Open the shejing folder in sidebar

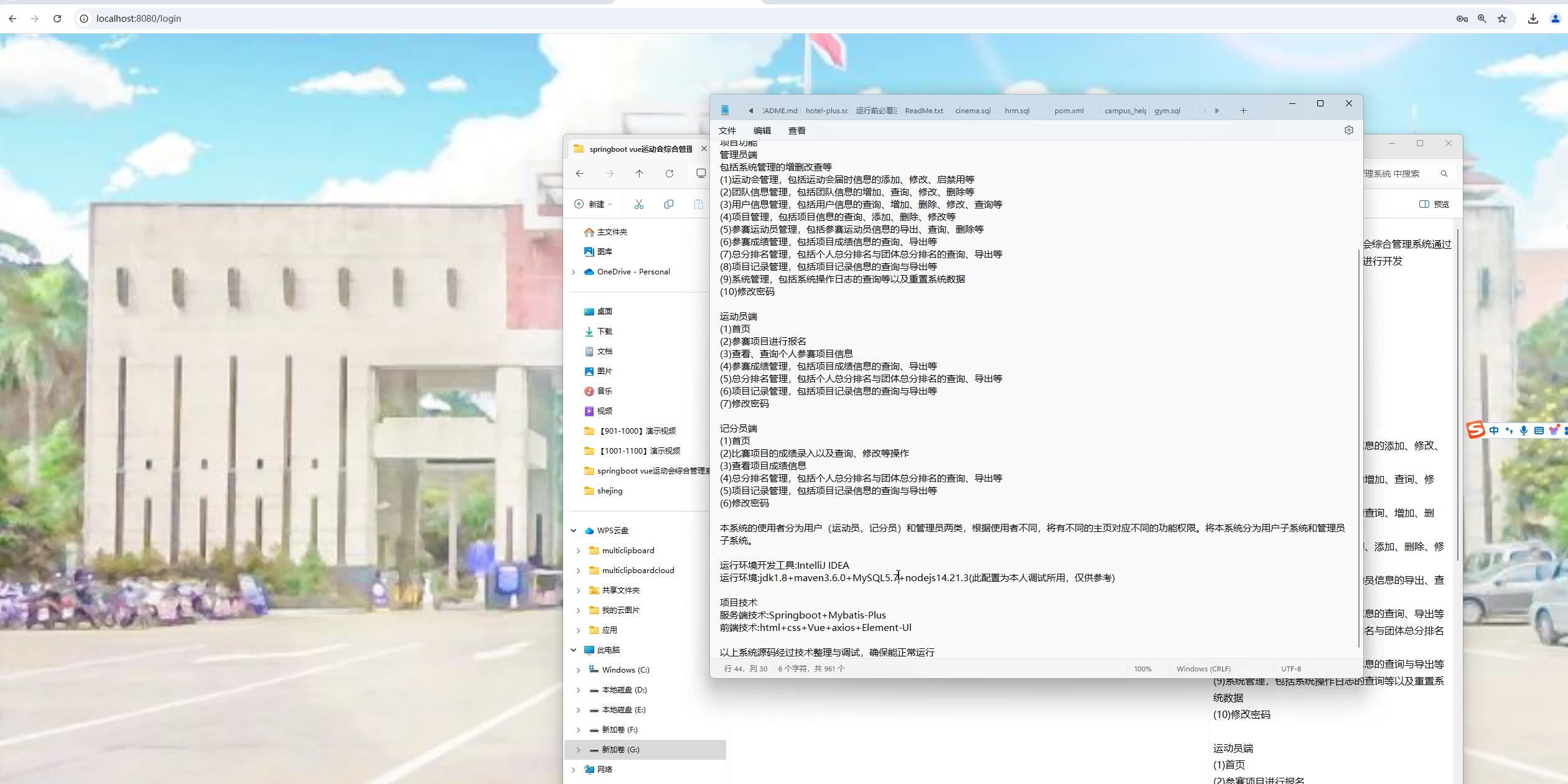(603, 491)
